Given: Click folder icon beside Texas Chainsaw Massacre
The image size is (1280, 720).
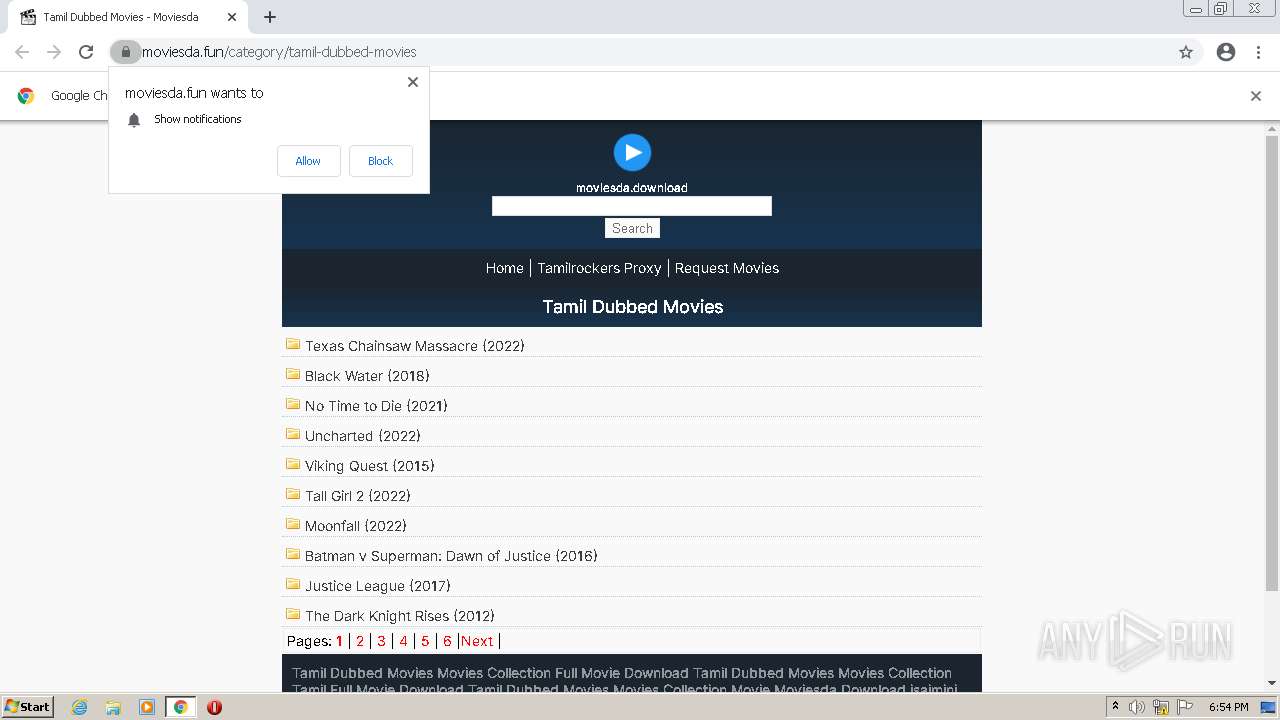Looking at the screenshot, I should 293,344.
